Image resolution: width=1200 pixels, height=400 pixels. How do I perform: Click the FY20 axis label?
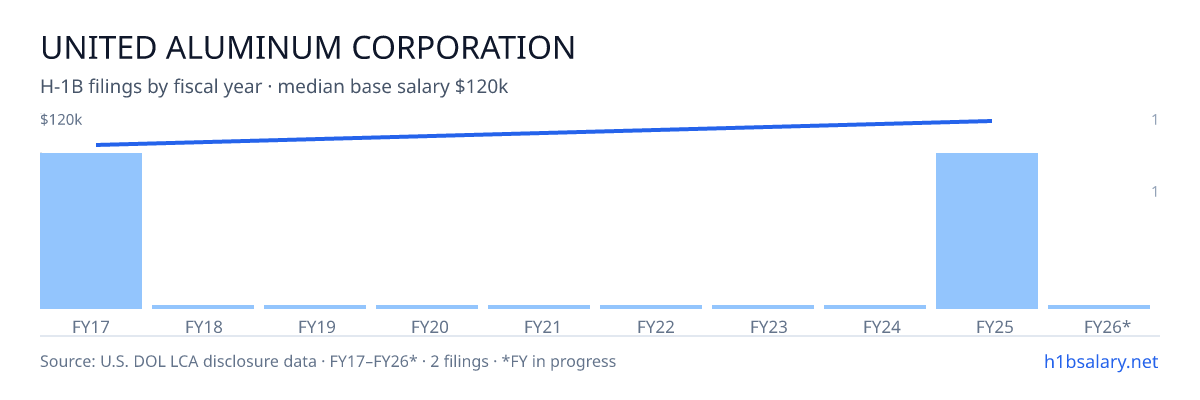coord(427,327)
